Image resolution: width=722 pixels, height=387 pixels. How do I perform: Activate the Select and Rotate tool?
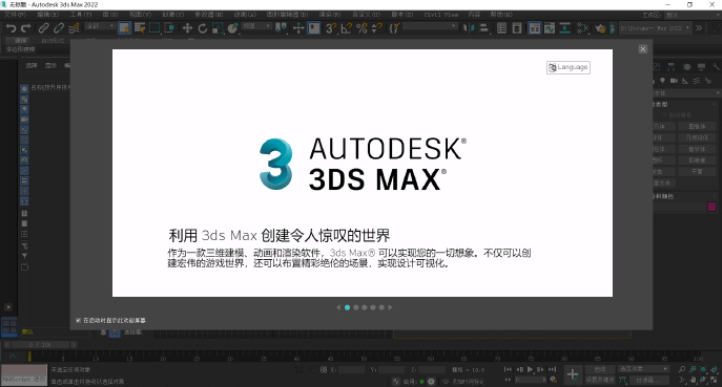pos(203,29)
